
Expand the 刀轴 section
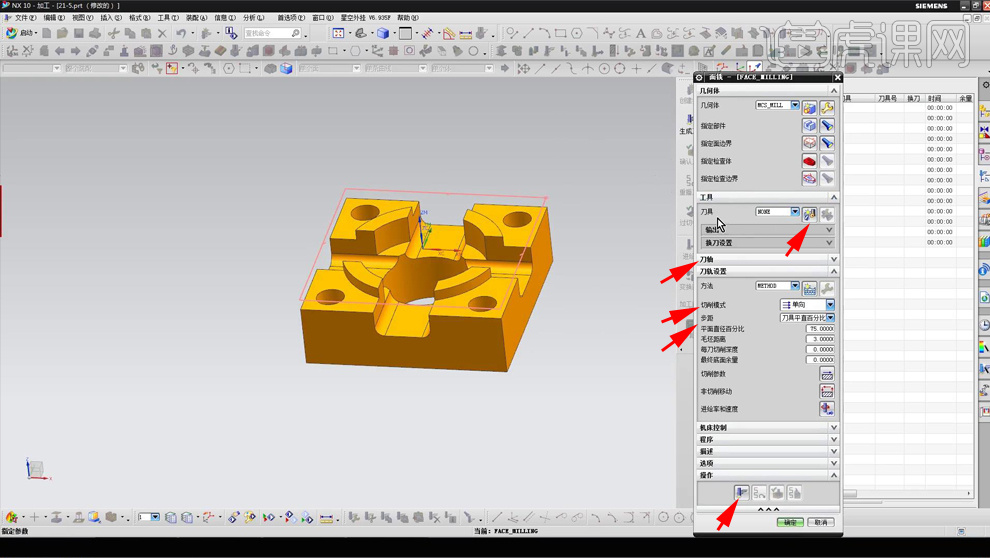768,259
